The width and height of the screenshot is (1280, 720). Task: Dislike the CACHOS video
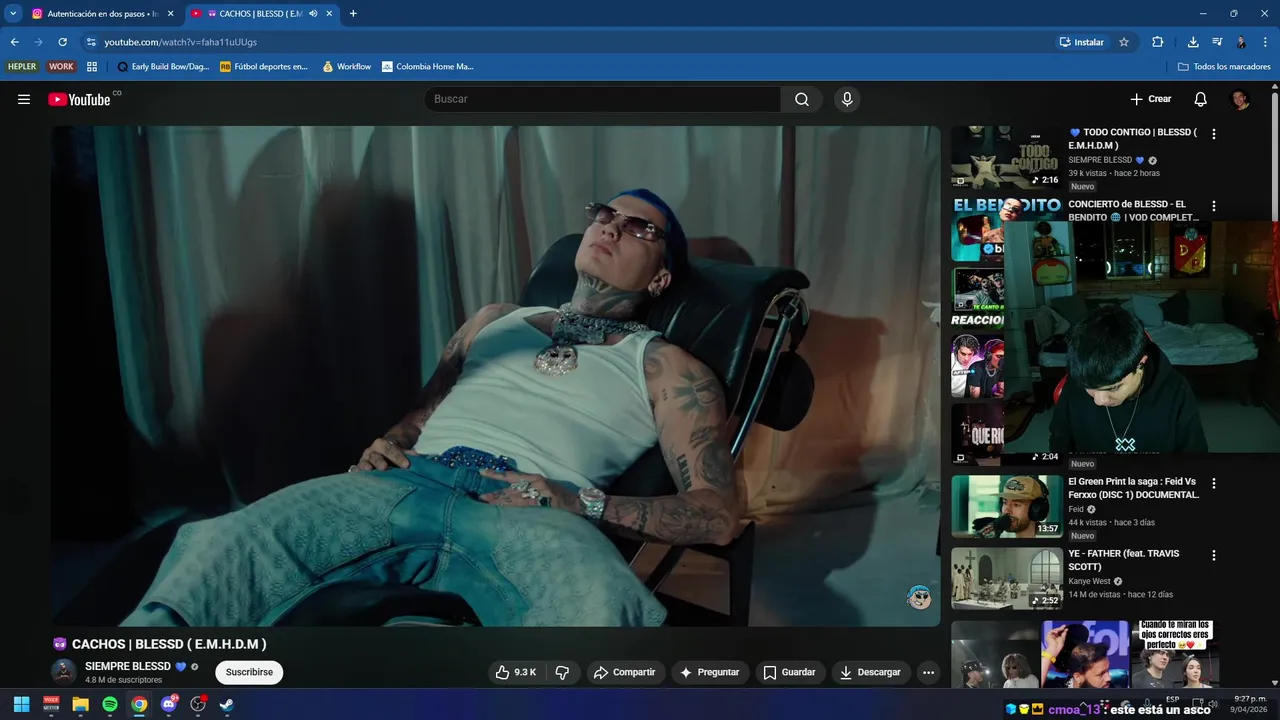pyautogui.click(x=562, y=672)
